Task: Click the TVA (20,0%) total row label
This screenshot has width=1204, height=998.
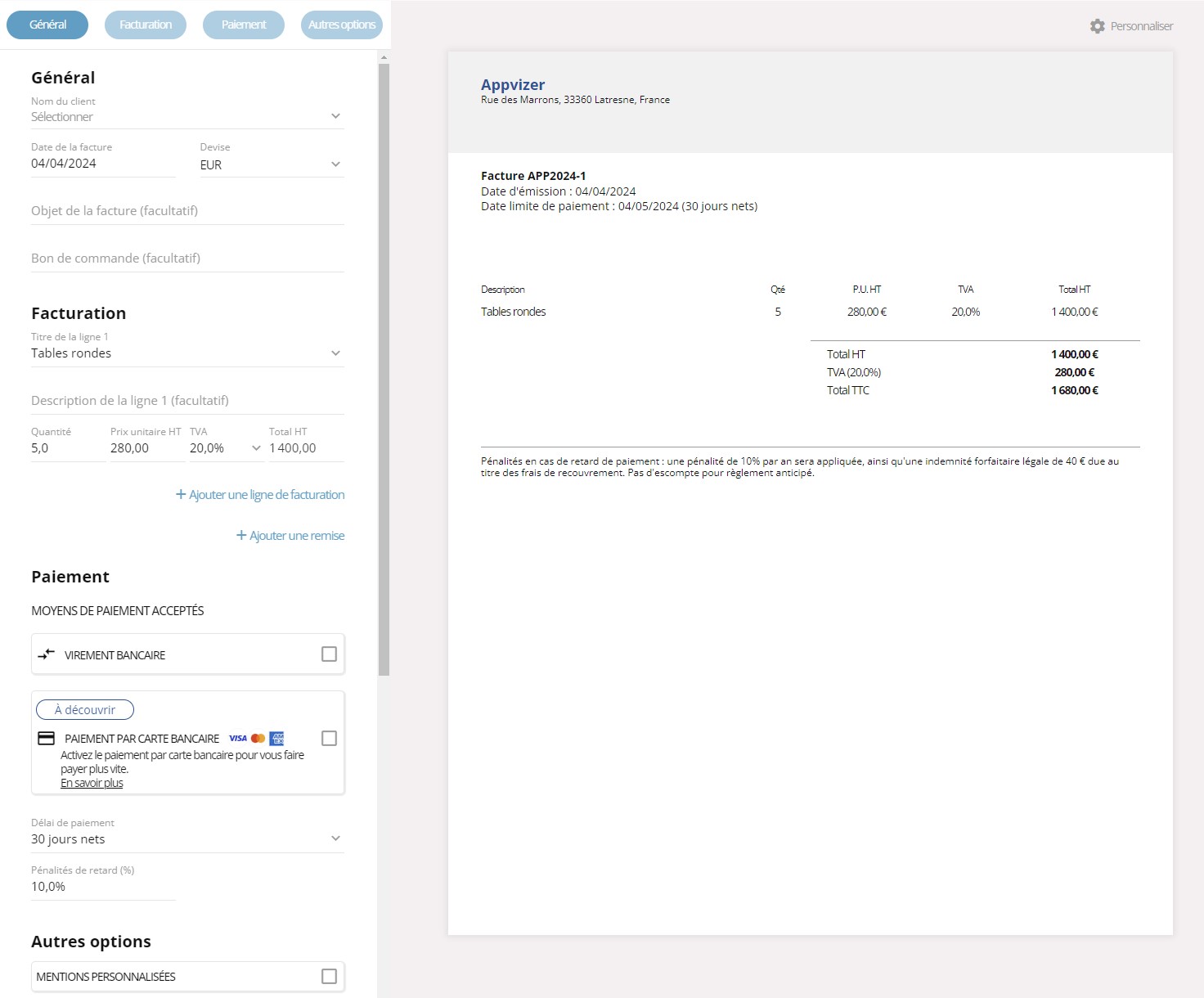Action: point(854,372)
